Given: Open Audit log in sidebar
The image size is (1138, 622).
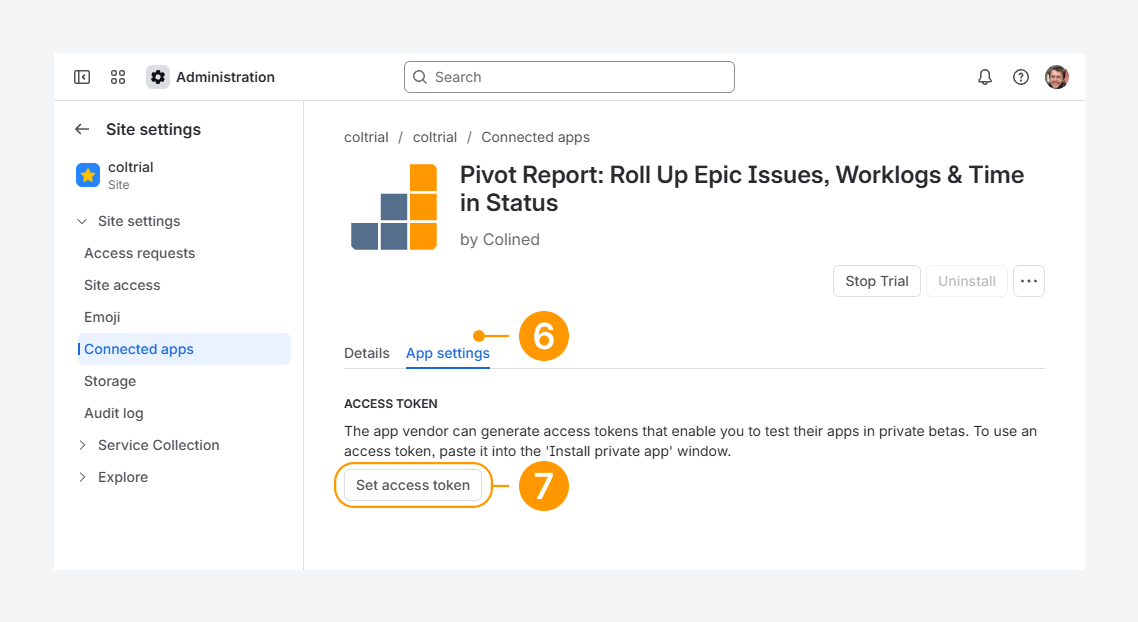Looking at the screenshot, I should coord(113,413).
